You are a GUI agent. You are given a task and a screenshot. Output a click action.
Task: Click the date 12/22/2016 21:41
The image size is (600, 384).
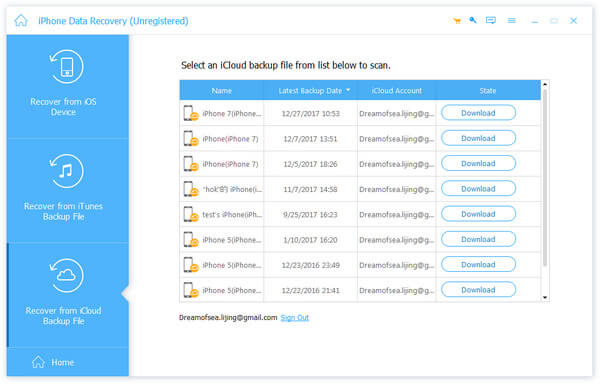click(310, 290)
